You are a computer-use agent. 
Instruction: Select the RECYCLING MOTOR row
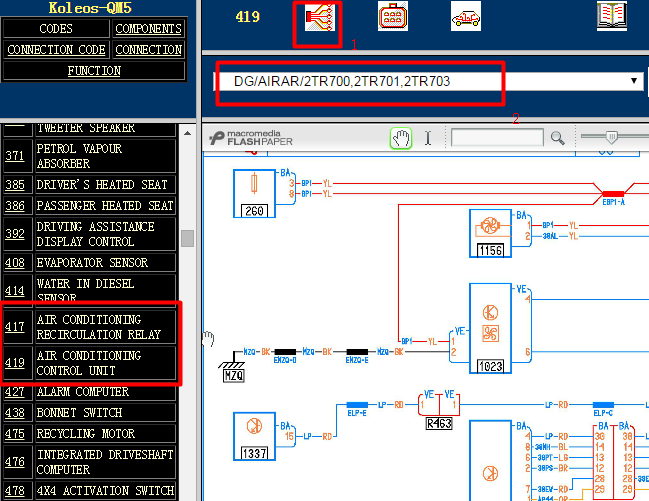point(105,434)
